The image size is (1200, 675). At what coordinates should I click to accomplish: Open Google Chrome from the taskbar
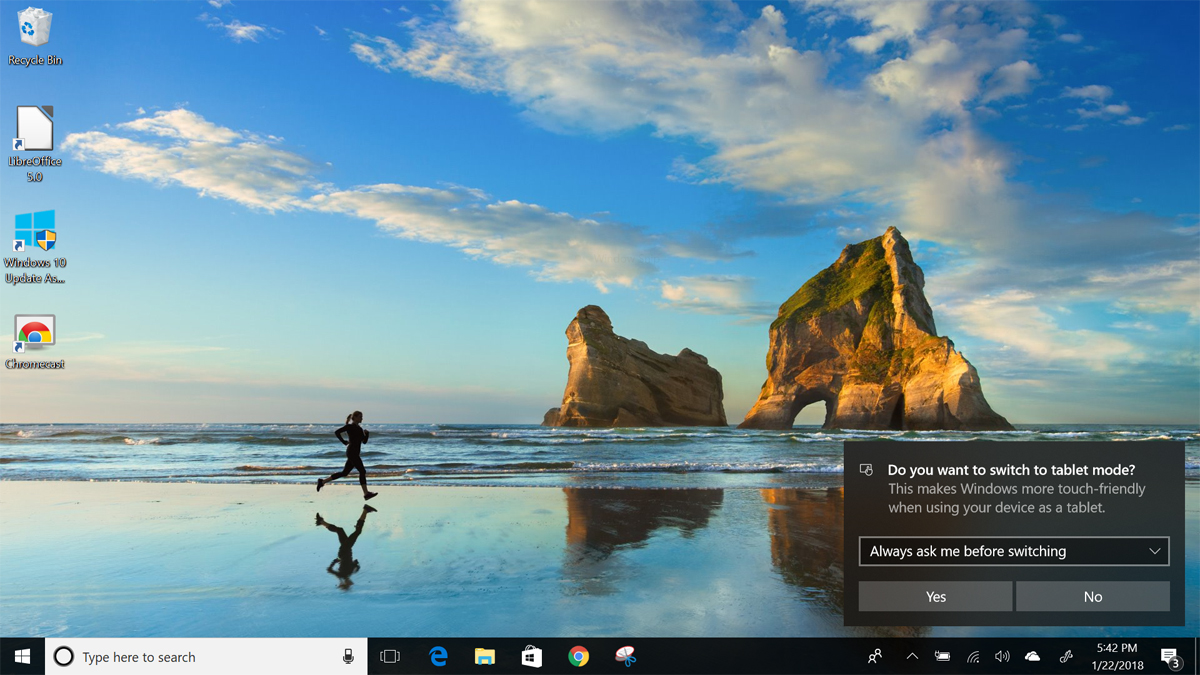tap(580, 656)
